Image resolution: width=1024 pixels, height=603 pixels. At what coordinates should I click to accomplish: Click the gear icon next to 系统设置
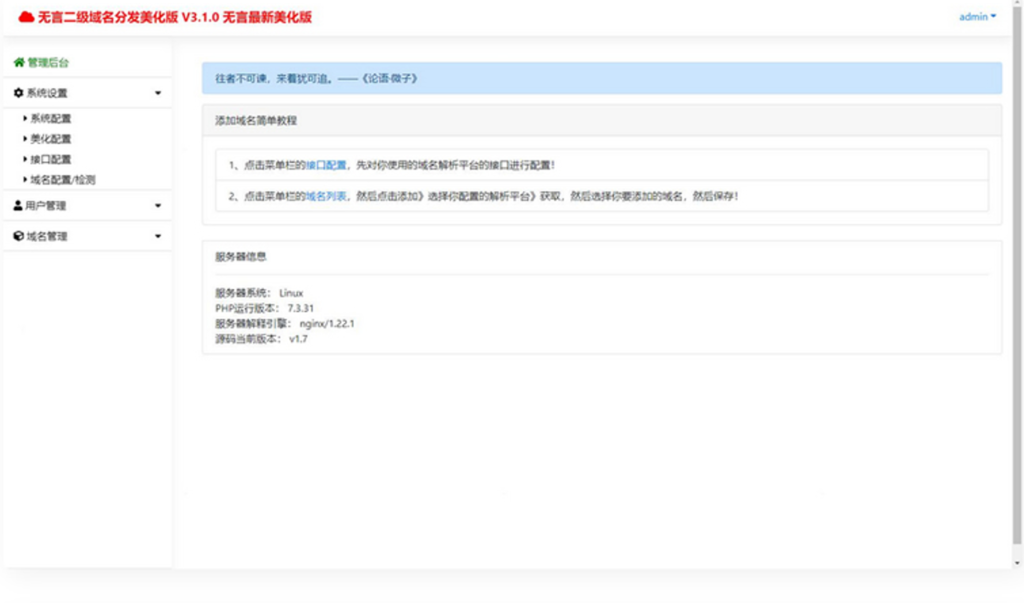pyautogui.click(x=16, y=92)
